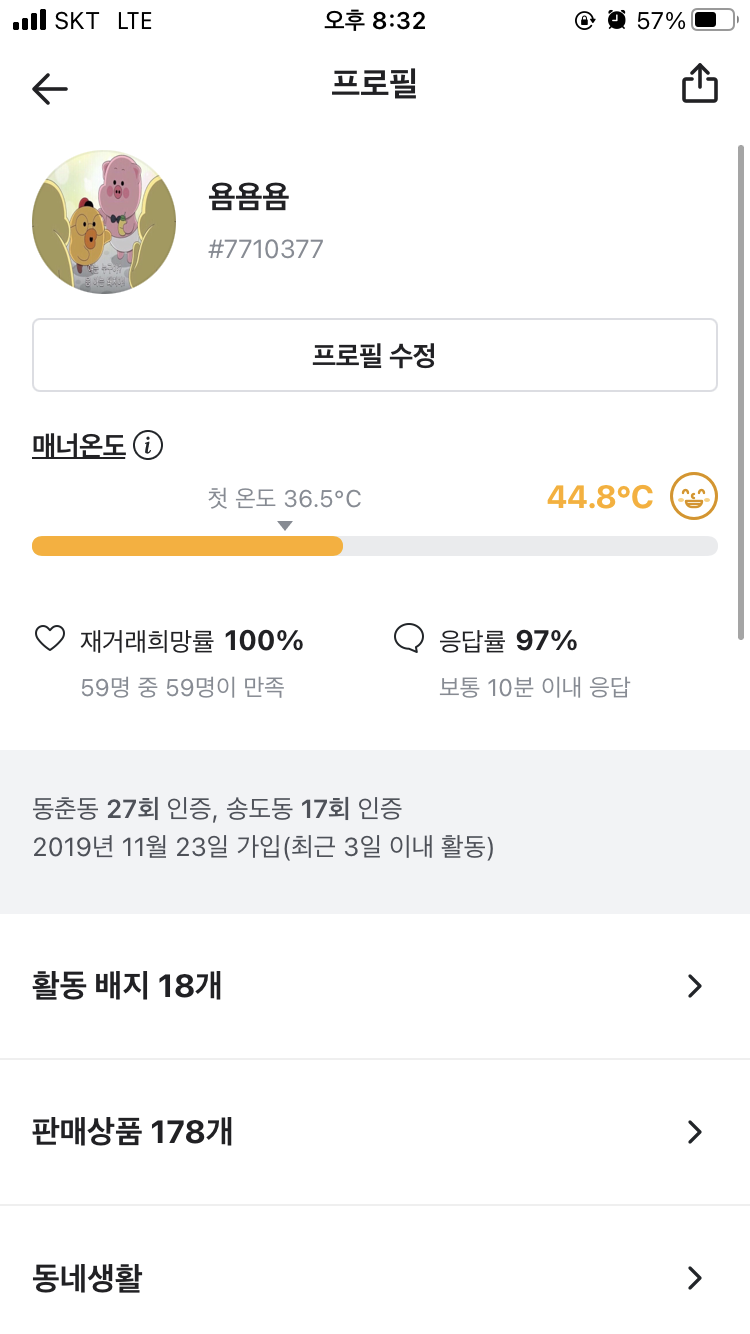Viewport: 750px width, 1334px height.
Task: Tap the share icon in header
Action: tap(699, 85)
